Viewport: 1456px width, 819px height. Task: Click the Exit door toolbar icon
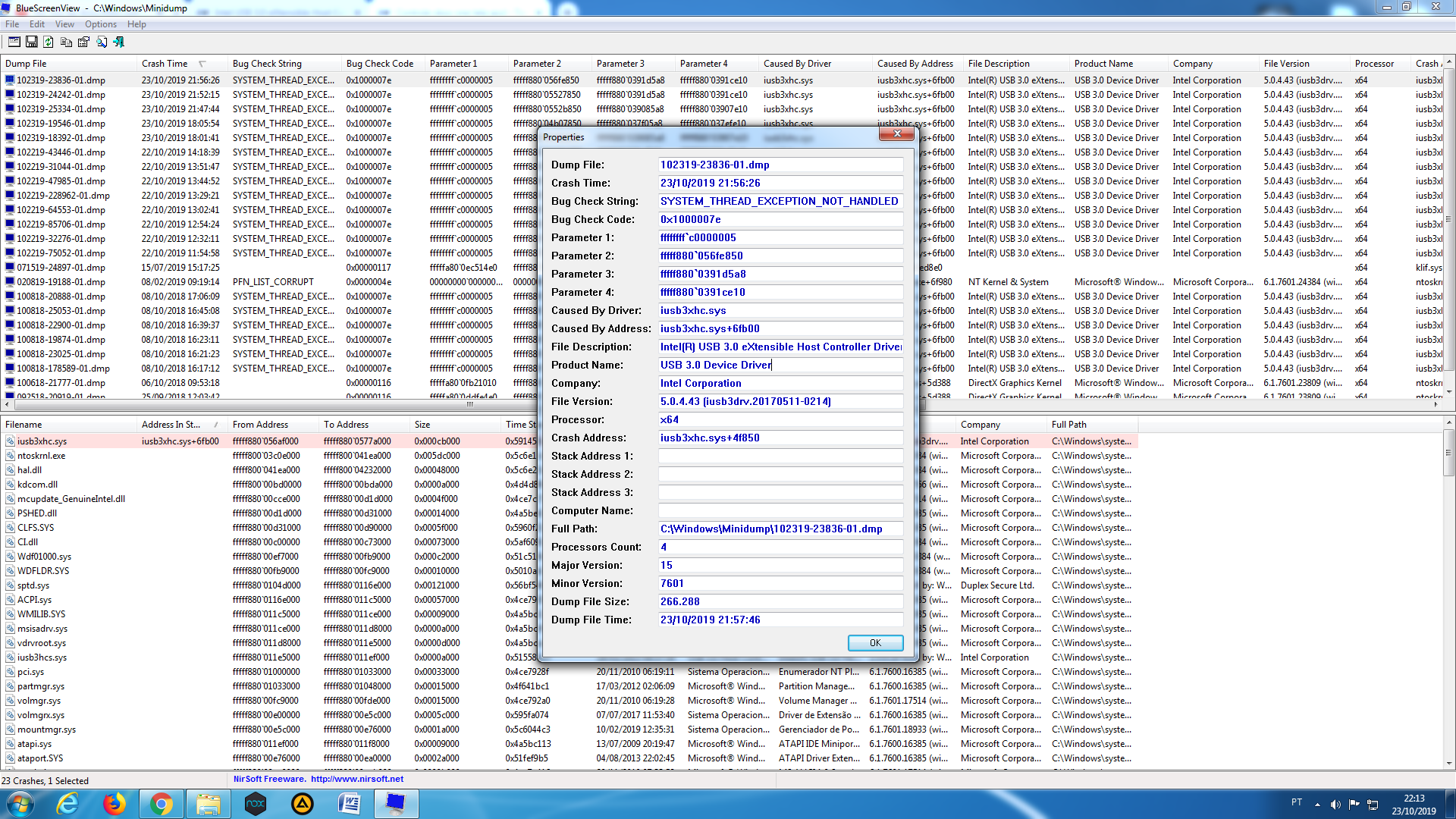pyautogui.click(x=119, y=42)
